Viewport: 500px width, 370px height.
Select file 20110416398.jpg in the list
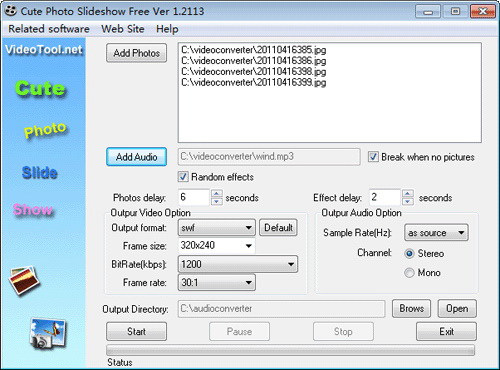tap(254, 71)
